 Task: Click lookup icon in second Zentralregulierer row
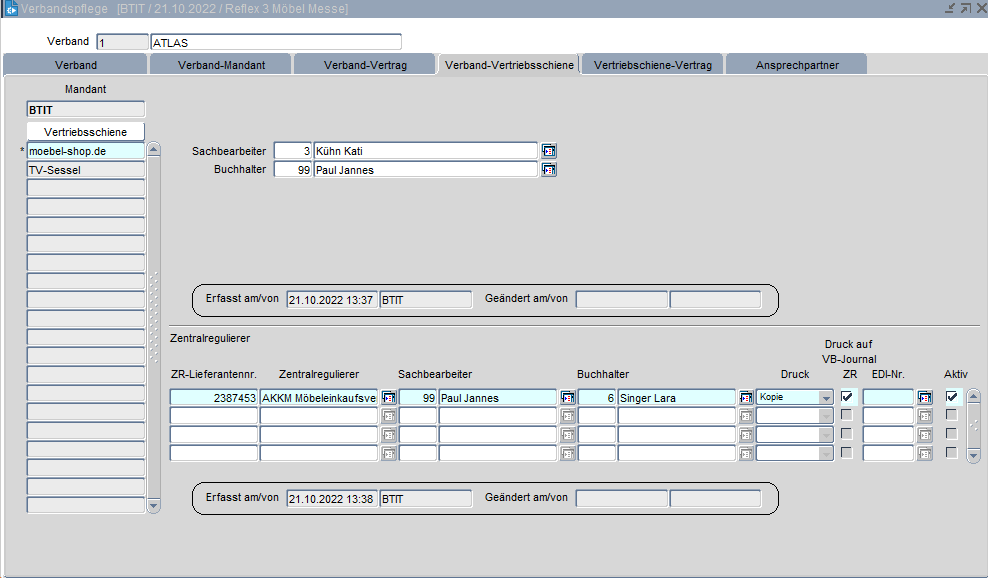[388, 416]
